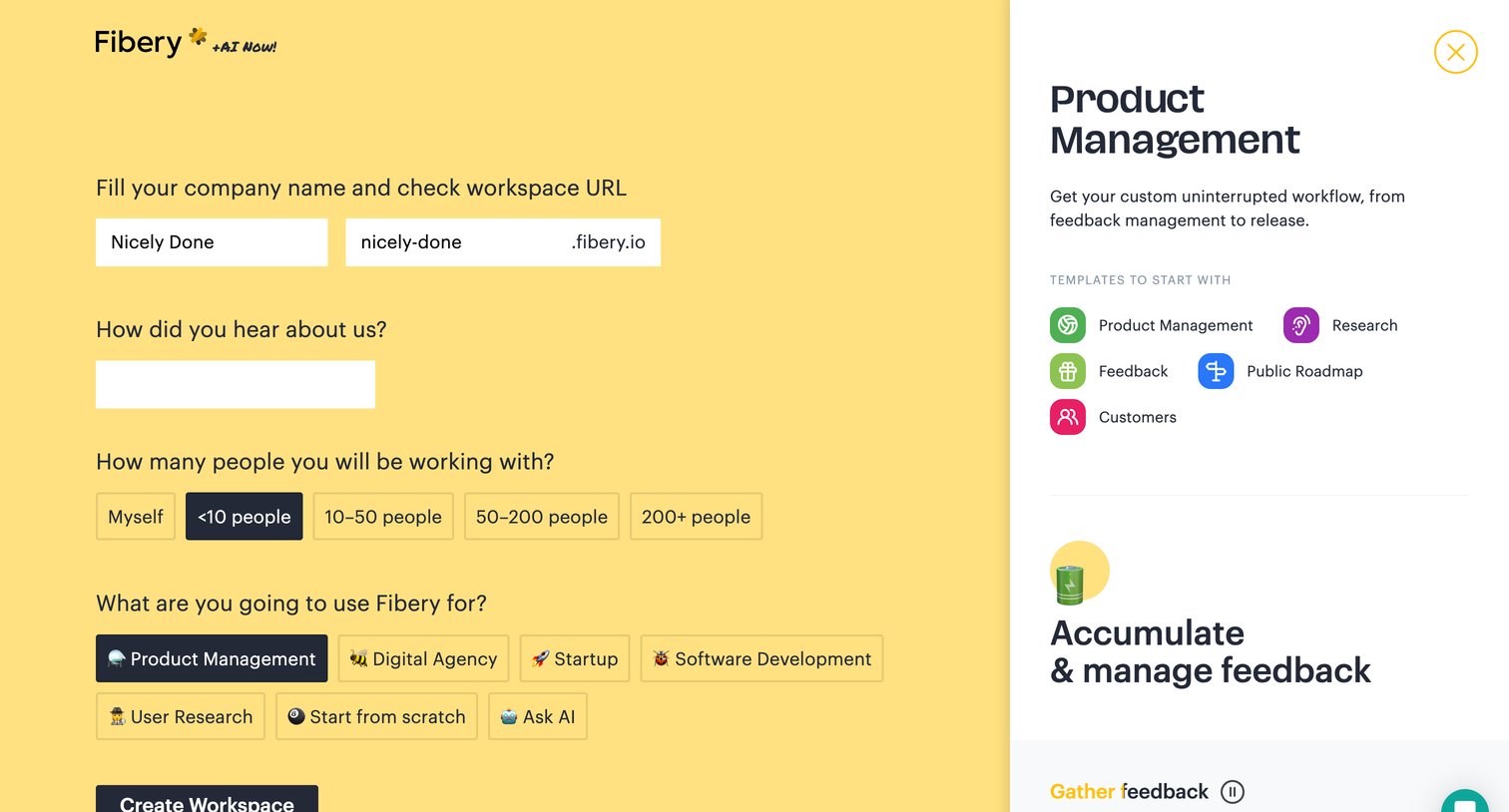Choose the Startup use case
This screenshot has height=812, width=1509.
(x=575, y=658)
